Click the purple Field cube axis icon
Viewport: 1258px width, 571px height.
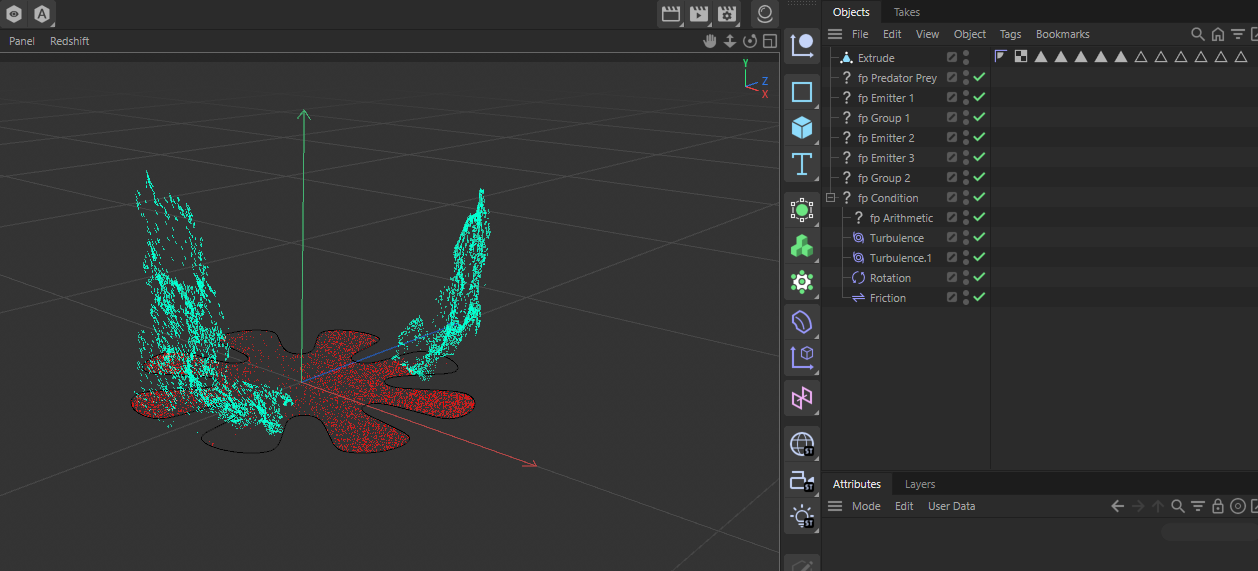tap(802, 358)
